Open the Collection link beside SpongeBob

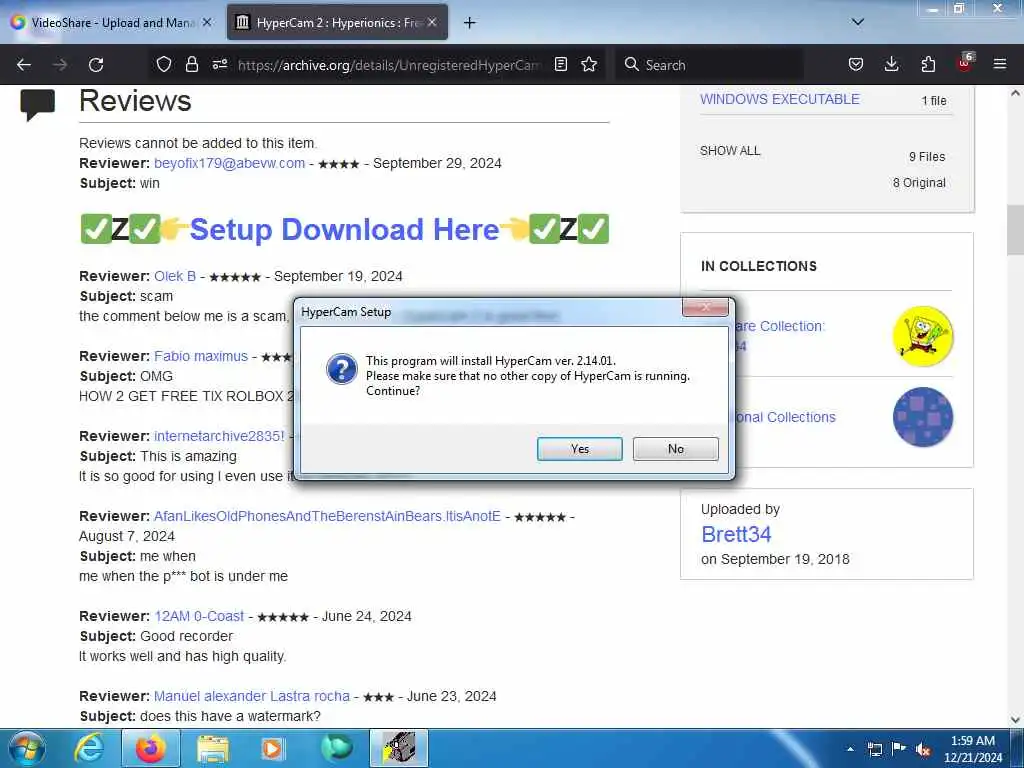point(780,326)
